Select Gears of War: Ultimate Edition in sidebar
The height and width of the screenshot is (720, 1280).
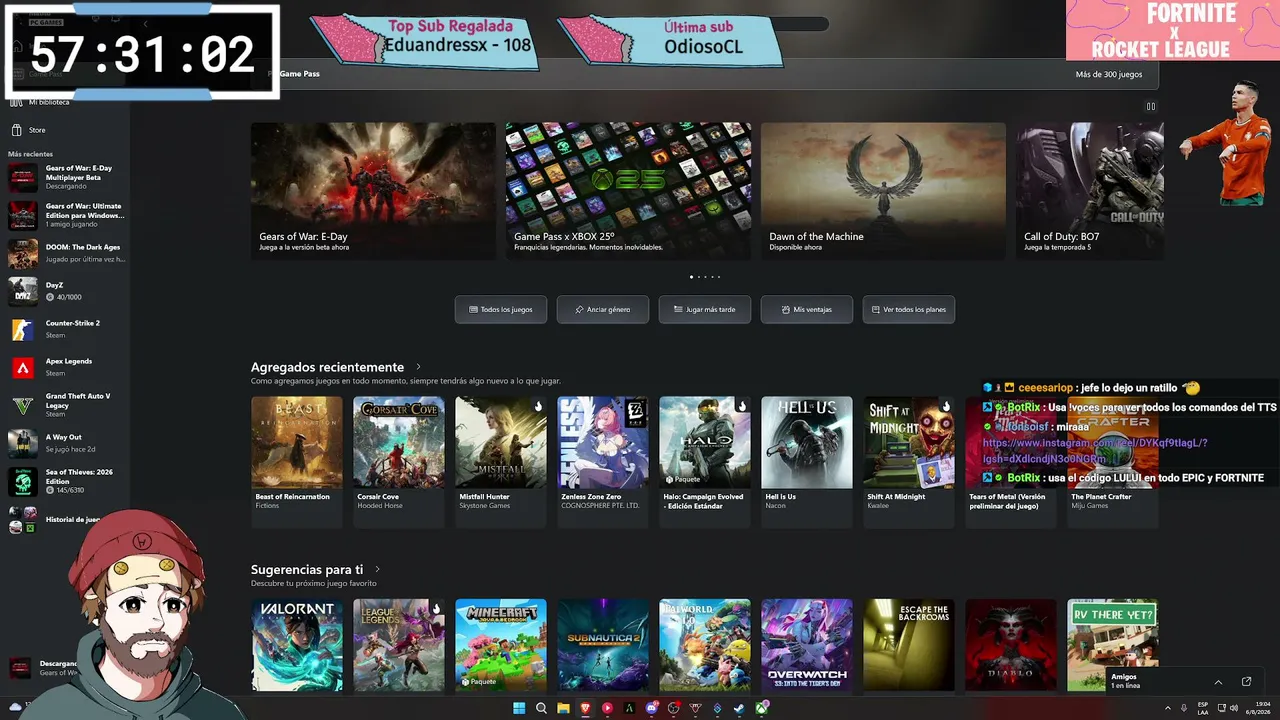coord(65,215)
